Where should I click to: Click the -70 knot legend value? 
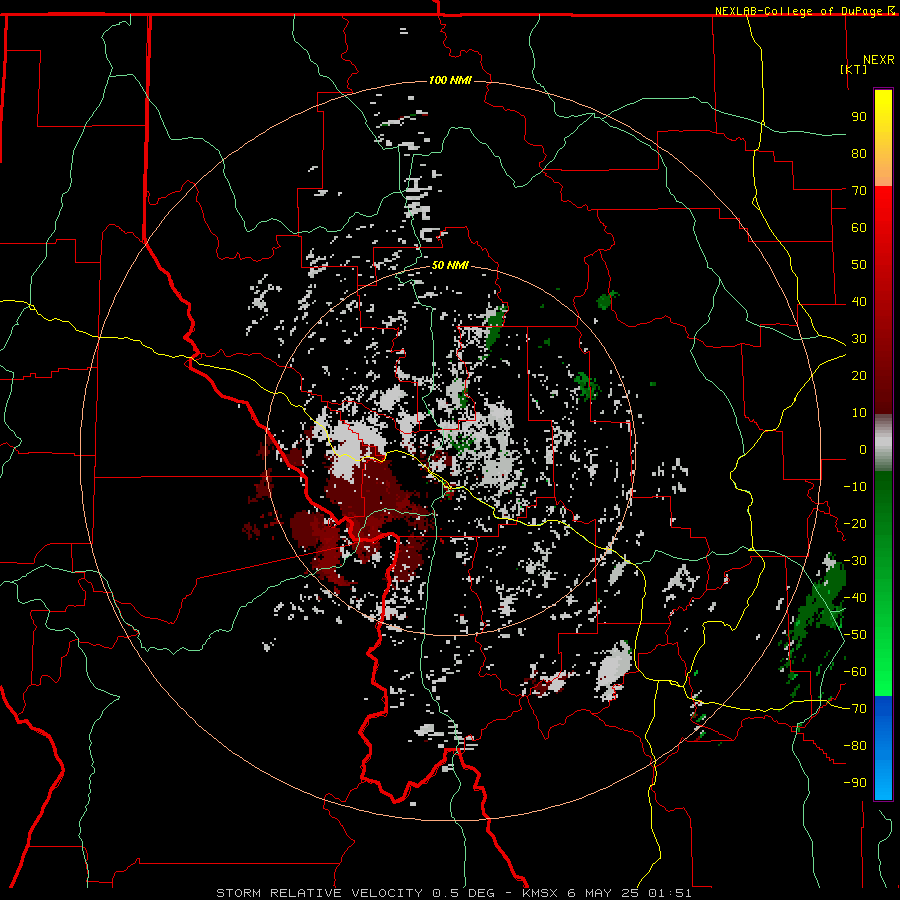point(855,709)
